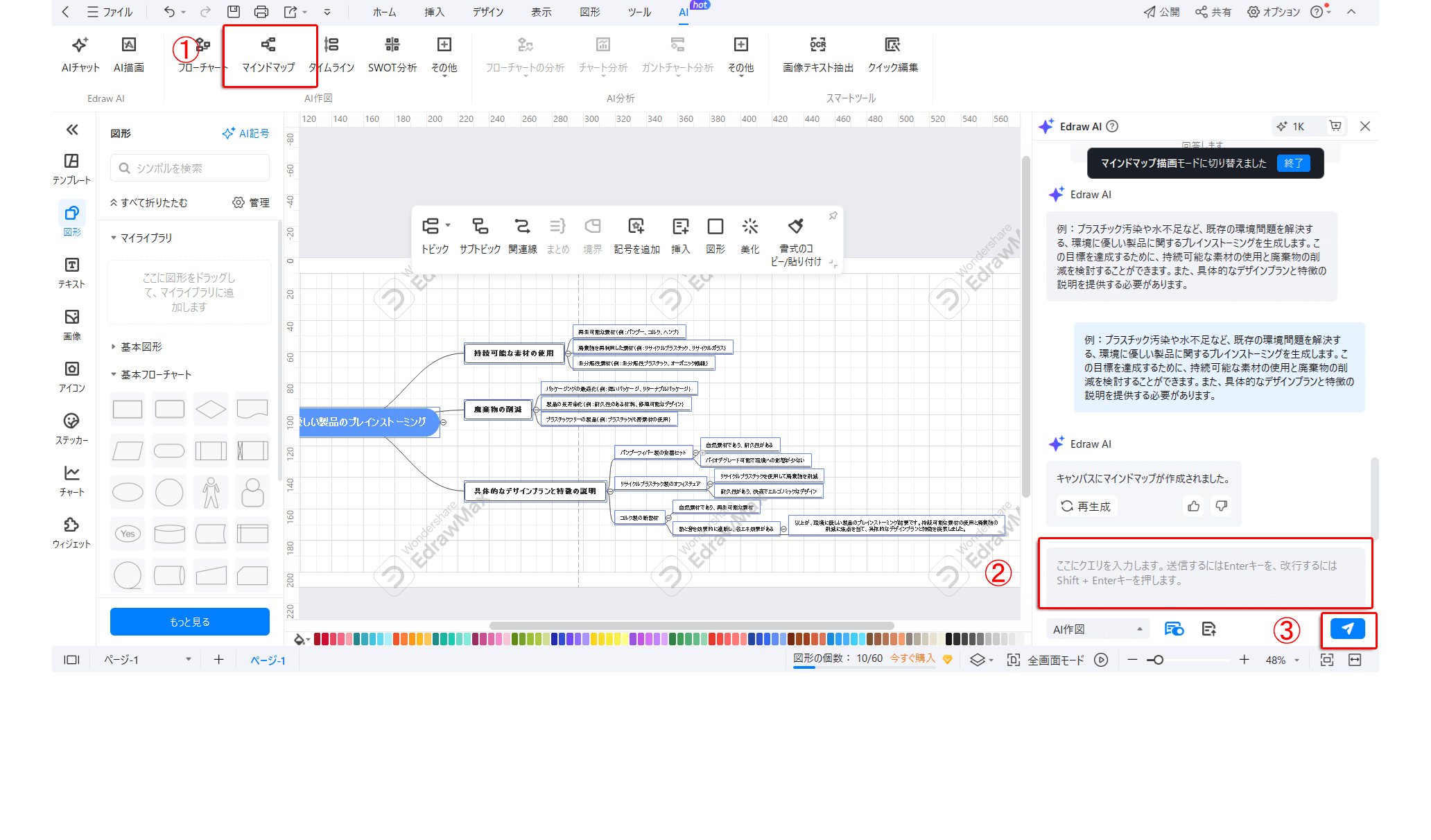Add a サブトピック to the mind map

click(480, 236)
